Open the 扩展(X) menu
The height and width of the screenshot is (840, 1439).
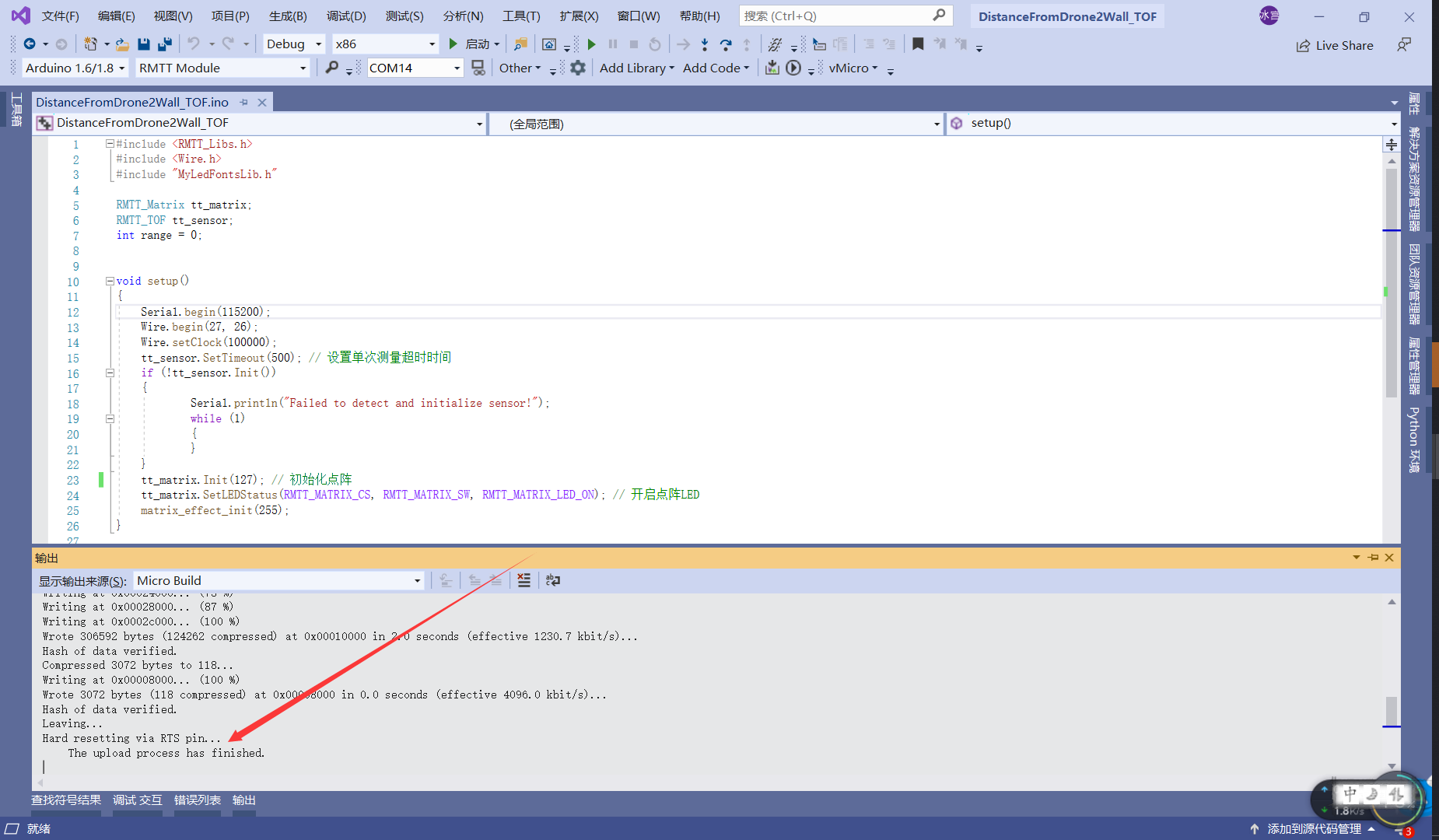coord(579,16)
